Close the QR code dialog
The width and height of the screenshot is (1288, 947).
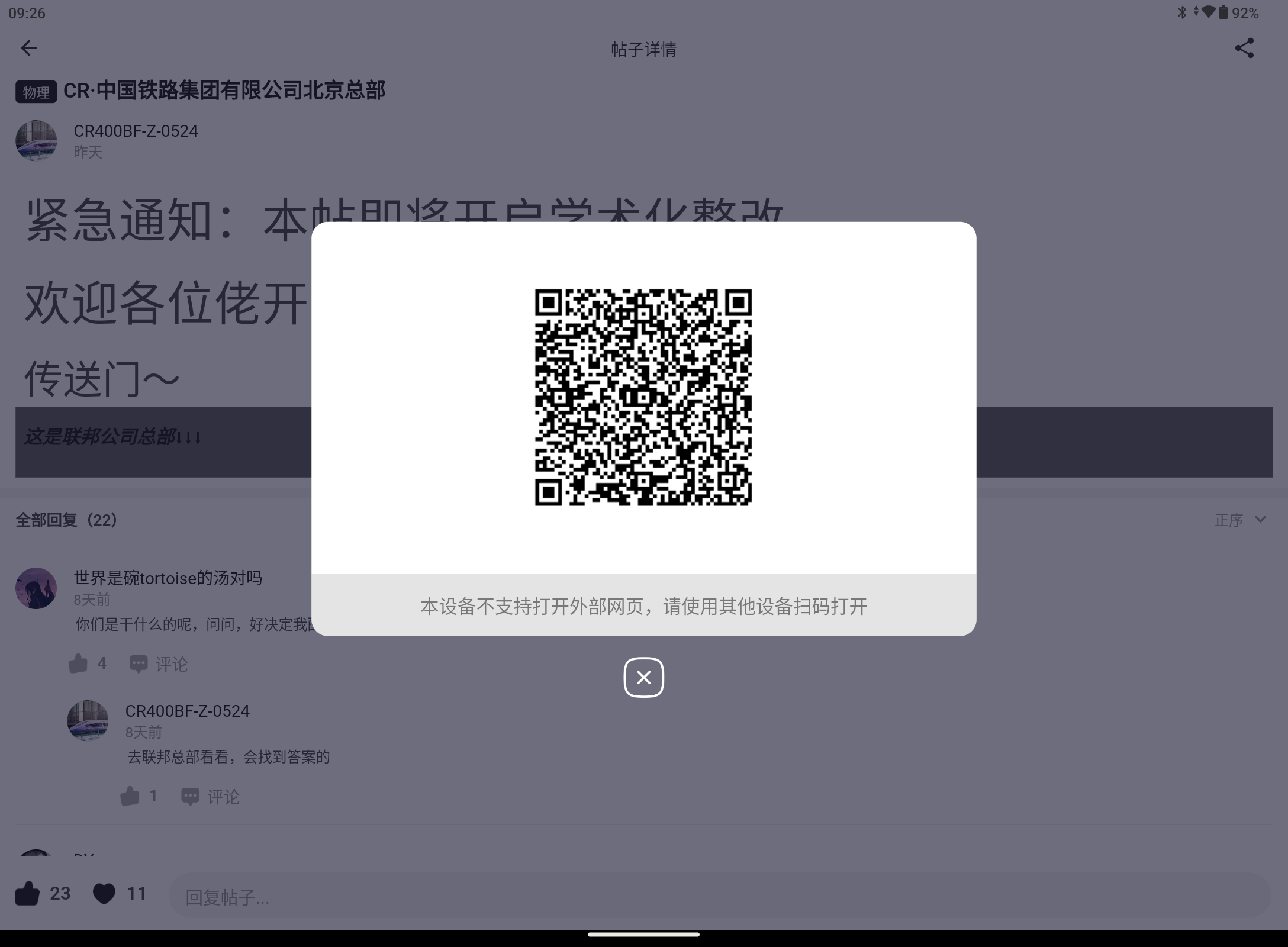(x=643, y=677)
